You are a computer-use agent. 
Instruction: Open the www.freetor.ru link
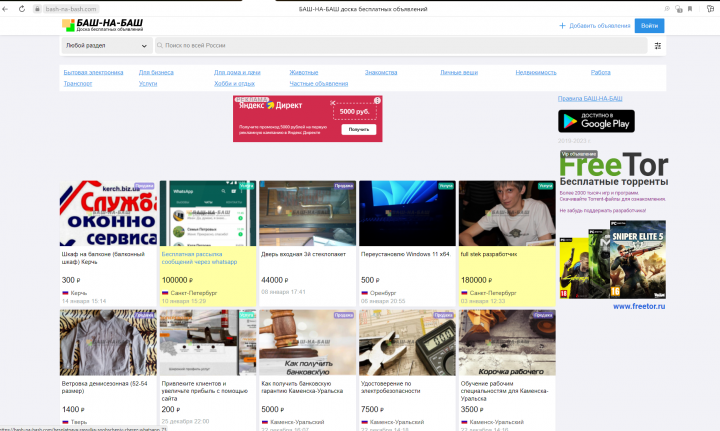[x=639, y=306]
